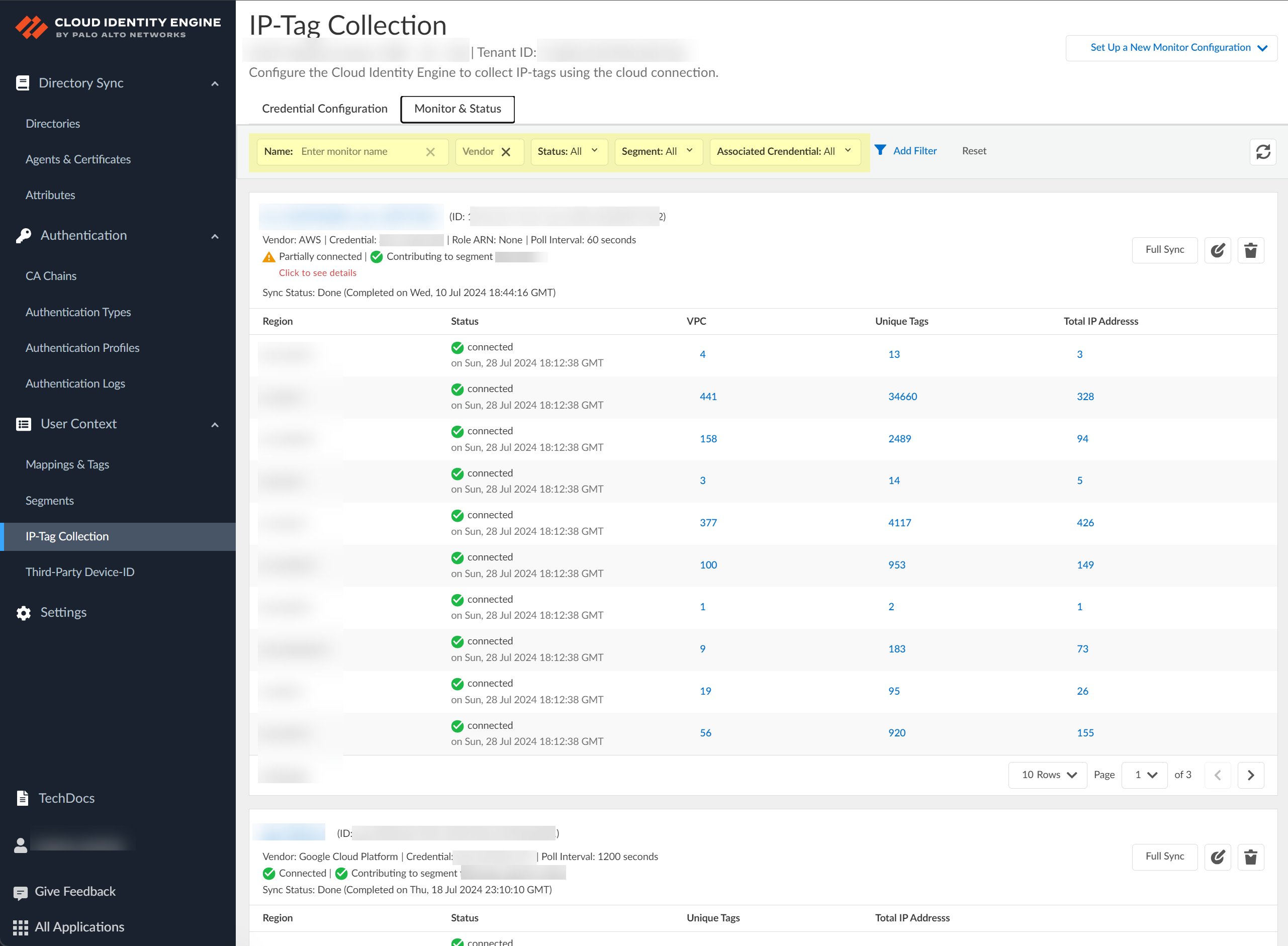Image resolution: width=1288 pixels, height=946 pixels.
Task: Collapse the Directory Sync section
Action: click(x=215, y=83)
